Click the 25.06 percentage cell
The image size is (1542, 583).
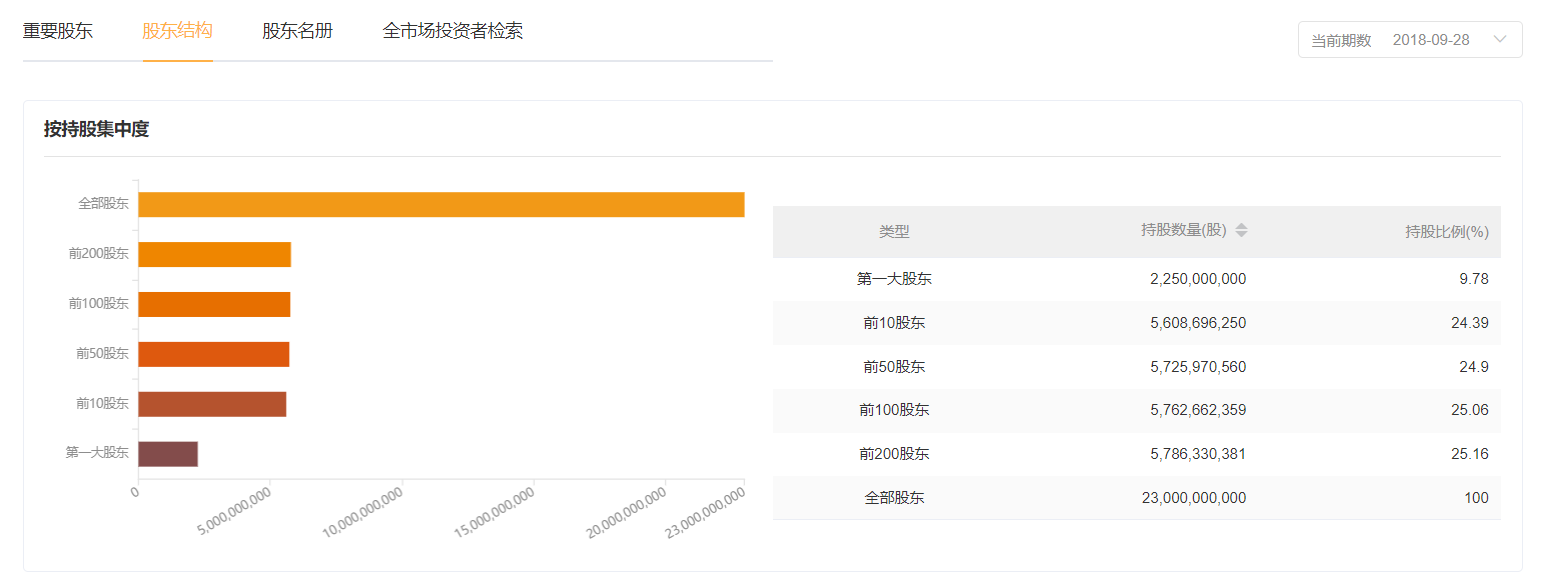(1470, 410)
